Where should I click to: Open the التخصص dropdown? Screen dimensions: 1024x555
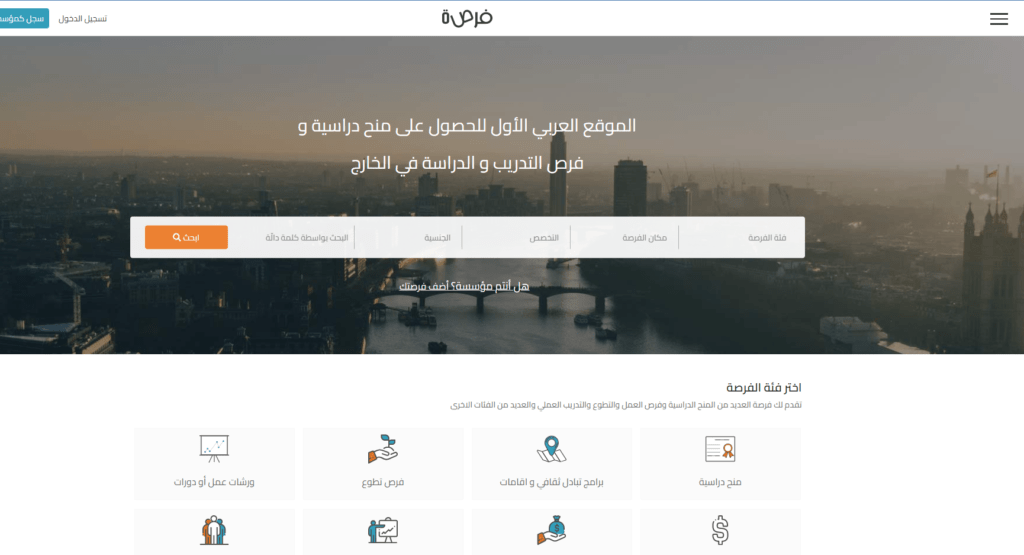click(x=517, y=238)
